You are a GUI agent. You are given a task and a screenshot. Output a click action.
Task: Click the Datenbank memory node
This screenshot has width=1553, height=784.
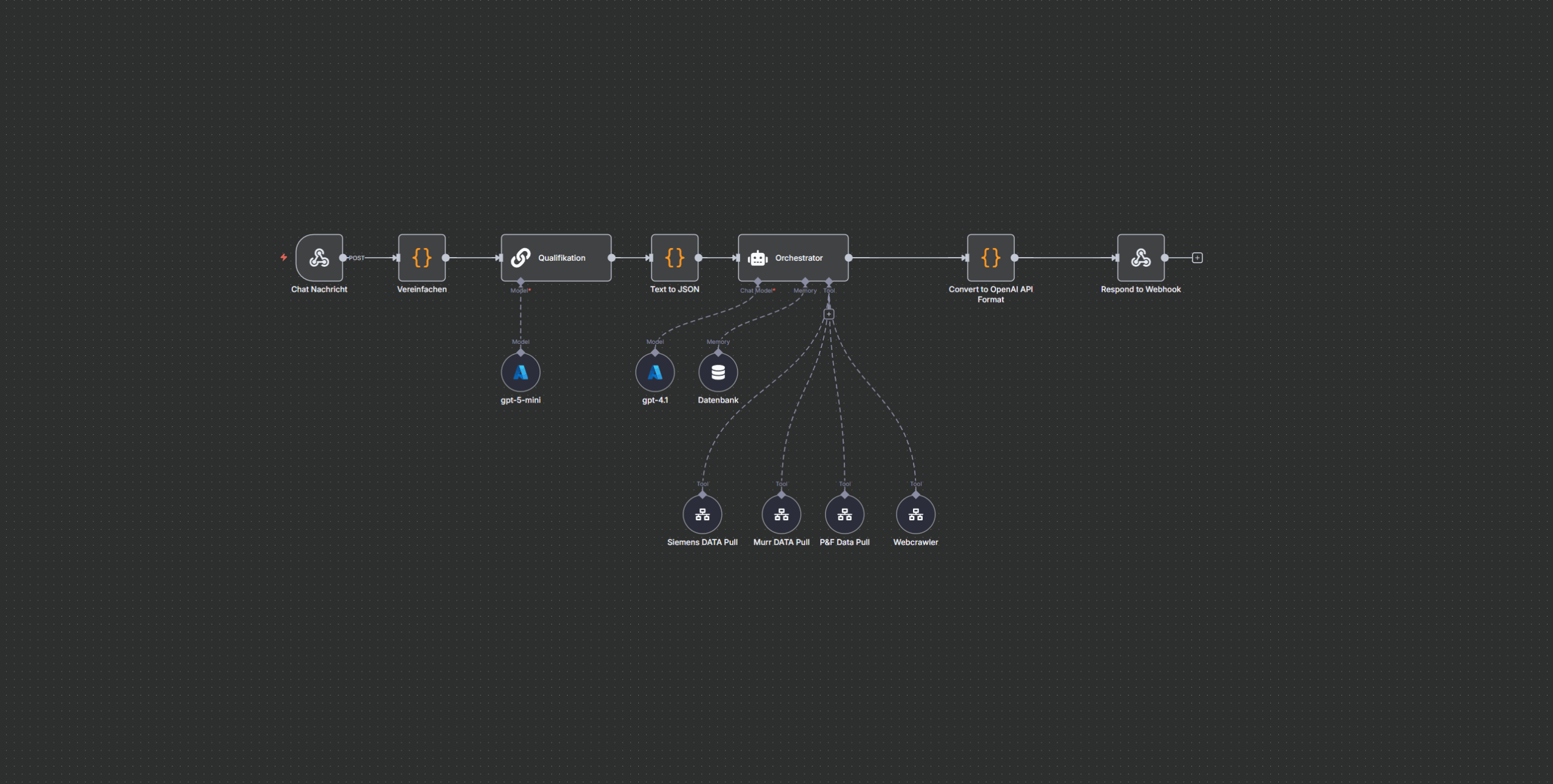[718, 372]
